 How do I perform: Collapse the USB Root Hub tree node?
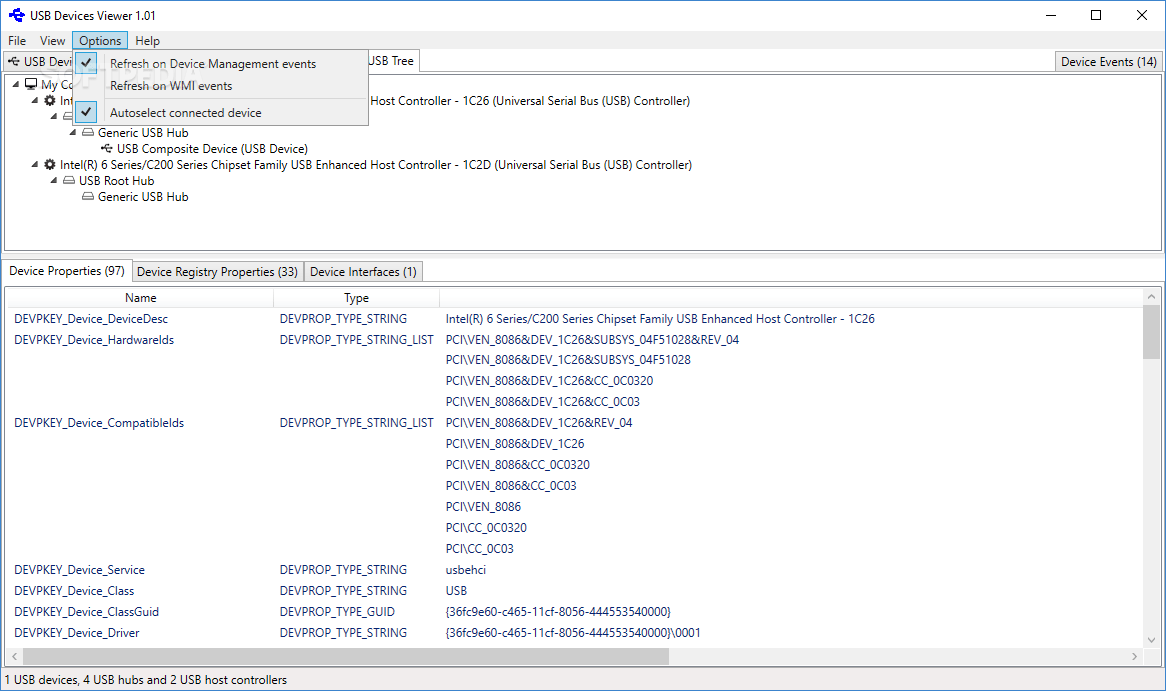click(55, 180)
